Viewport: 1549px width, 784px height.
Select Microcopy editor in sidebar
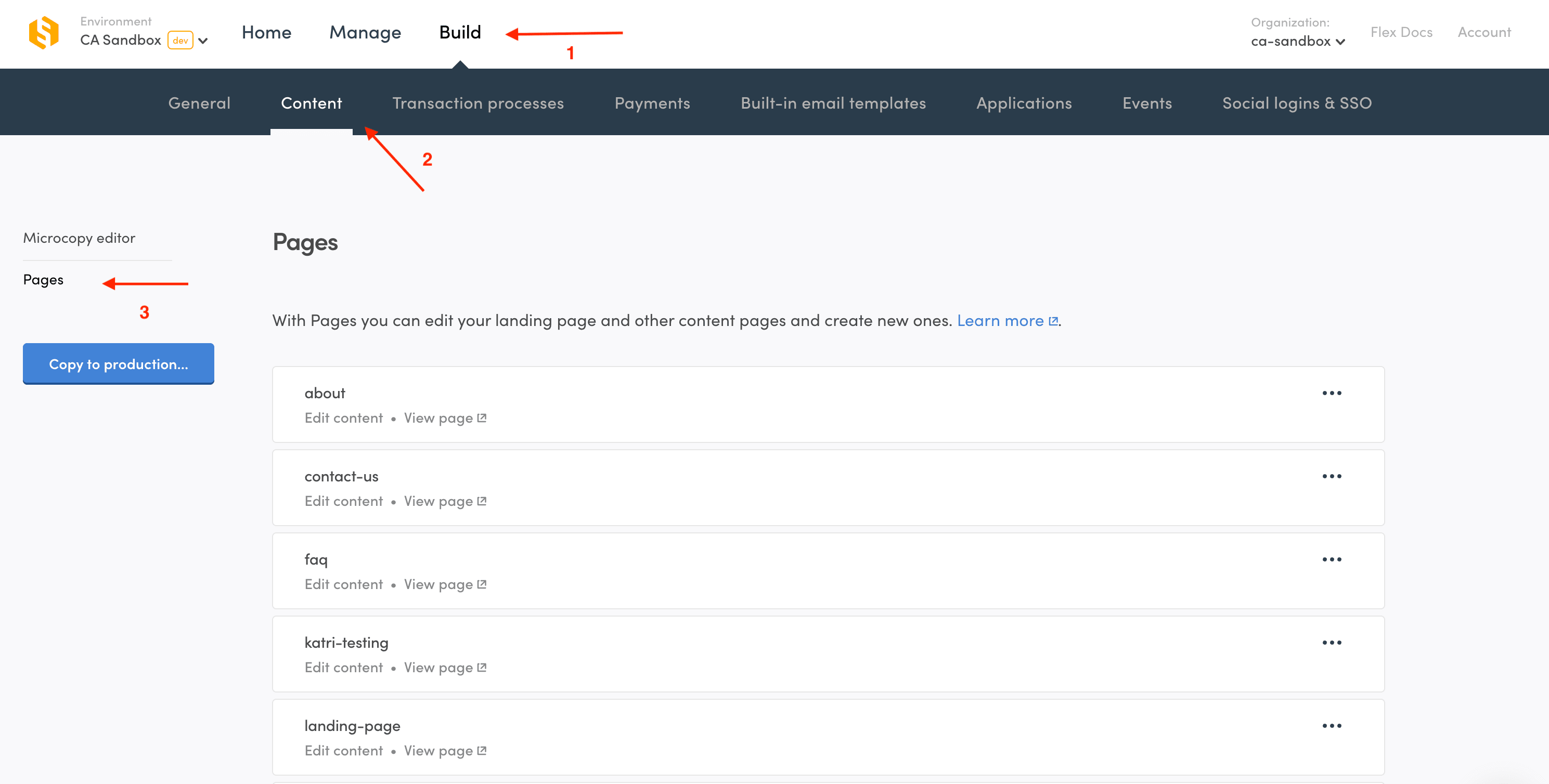(79, 238)
